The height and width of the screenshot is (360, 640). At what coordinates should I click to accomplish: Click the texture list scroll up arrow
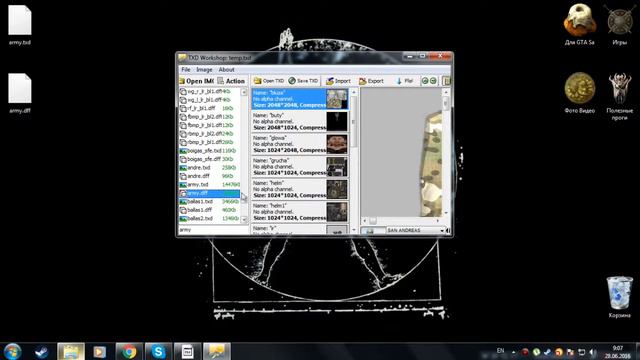coord(353,92)
